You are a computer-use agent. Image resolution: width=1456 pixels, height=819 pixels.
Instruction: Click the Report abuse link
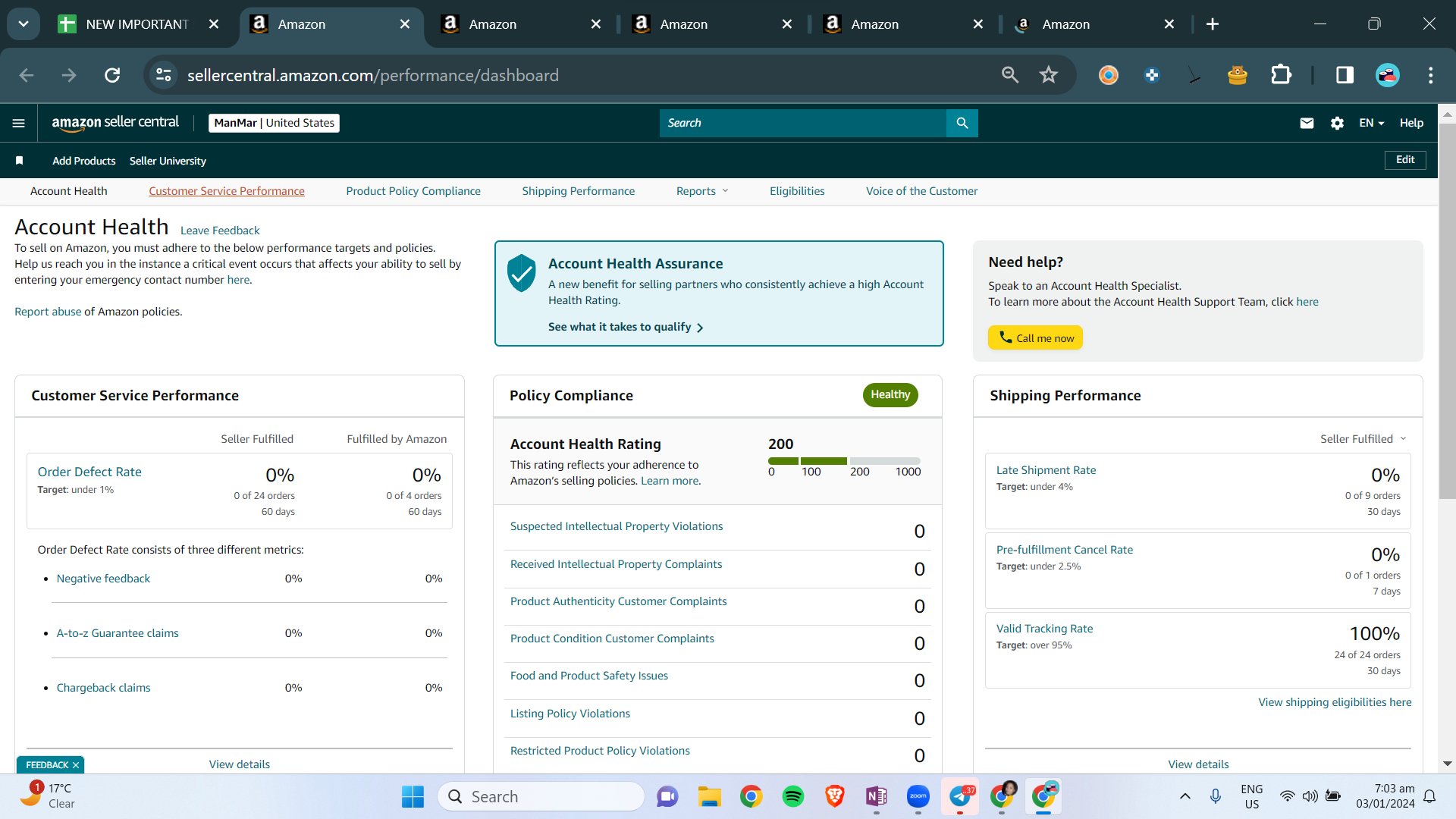tap(48, 312)
